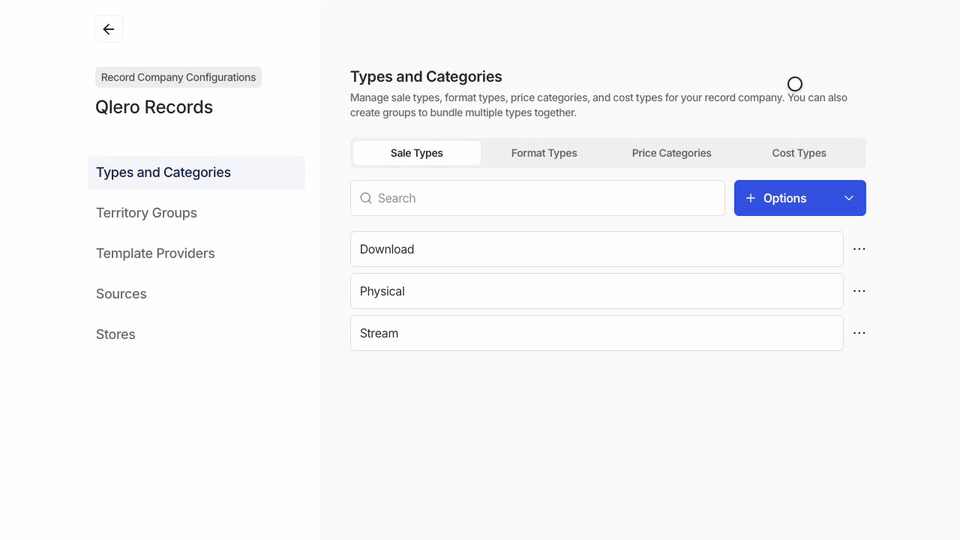Open the three-dot menu for Physical
This screenshot has height=540, width=960.
(859, 291)
